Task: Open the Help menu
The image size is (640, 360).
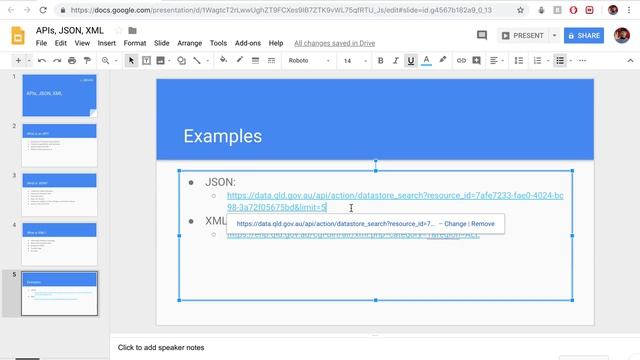Action: tap(276, 43)
